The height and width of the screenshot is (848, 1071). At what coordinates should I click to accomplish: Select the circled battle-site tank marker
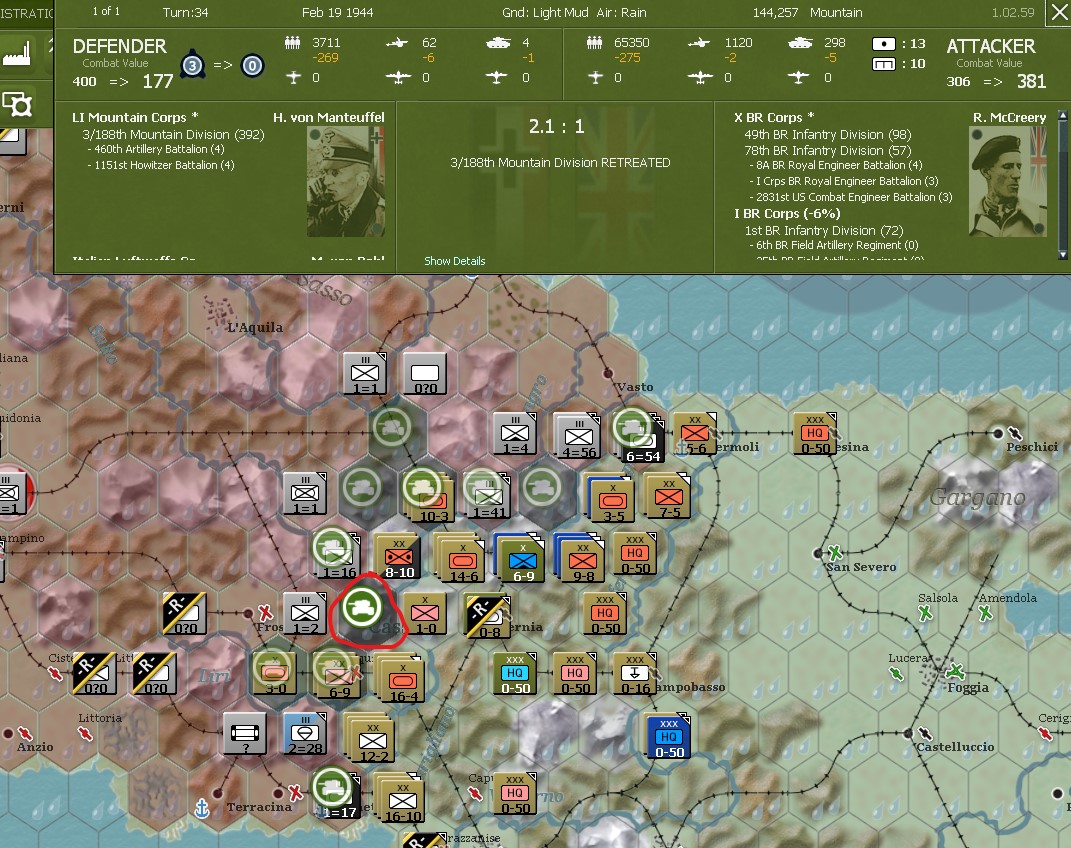362,606
